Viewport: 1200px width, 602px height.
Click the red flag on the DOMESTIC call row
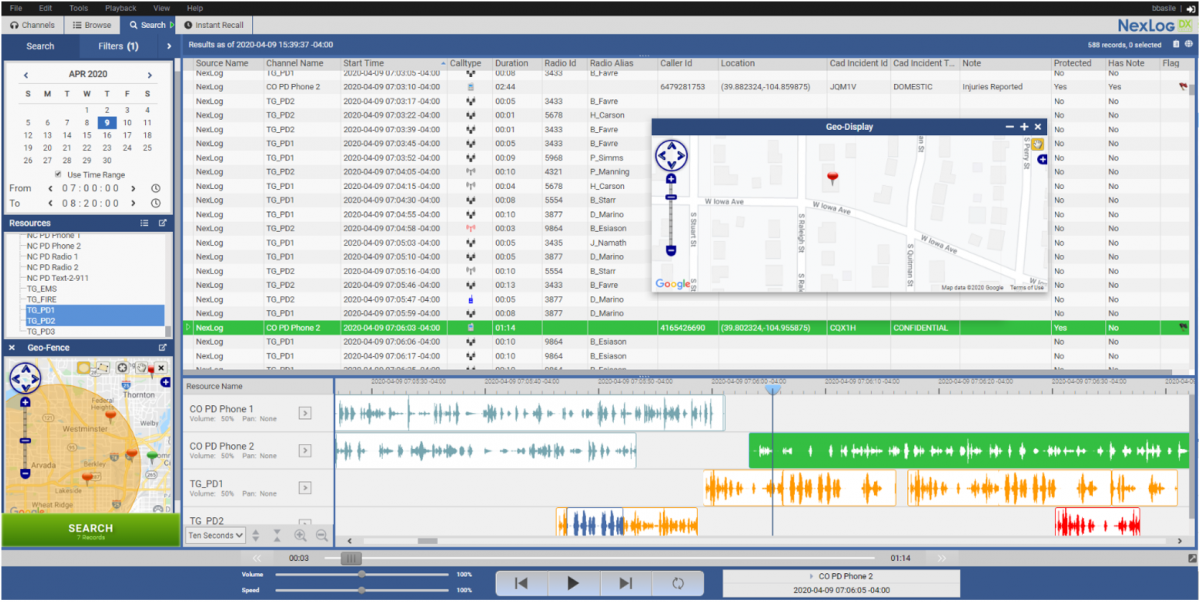coord(1183,87)
